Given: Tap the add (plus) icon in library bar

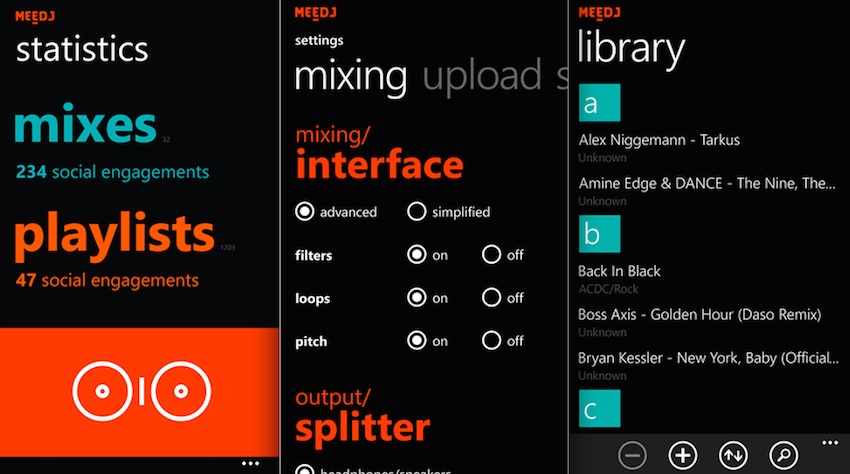Looking at the screenshot, I should pos(682,456).
